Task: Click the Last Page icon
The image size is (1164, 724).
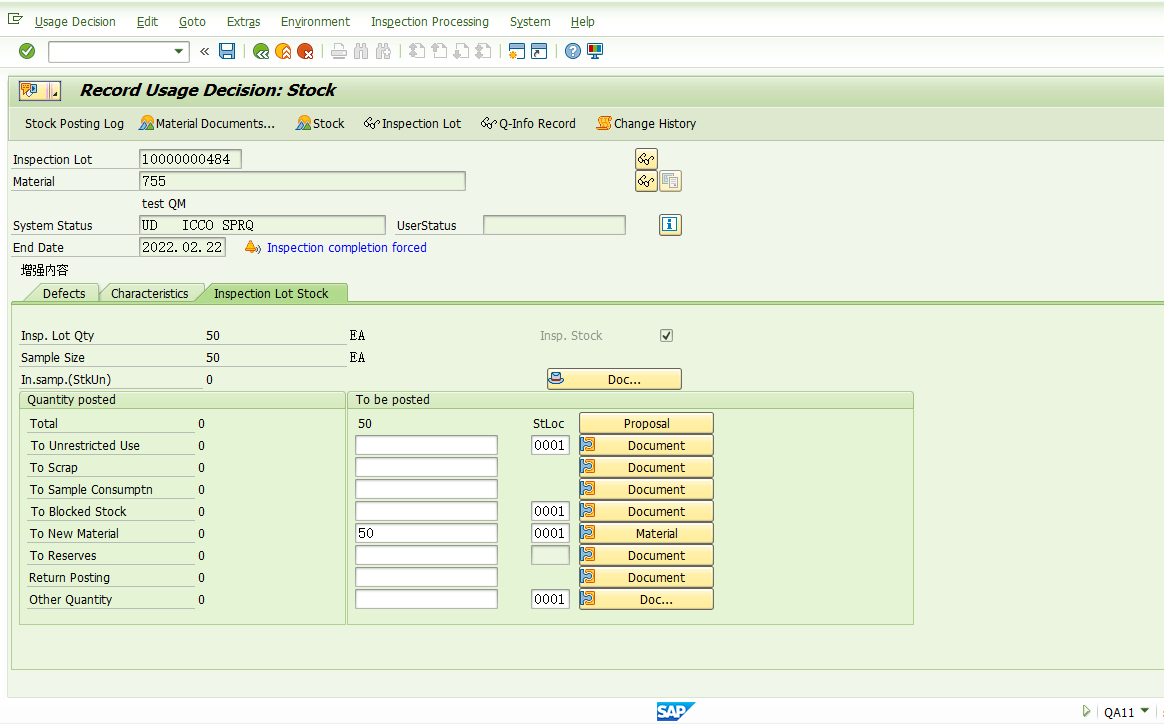Action: [x=483, y=51]
